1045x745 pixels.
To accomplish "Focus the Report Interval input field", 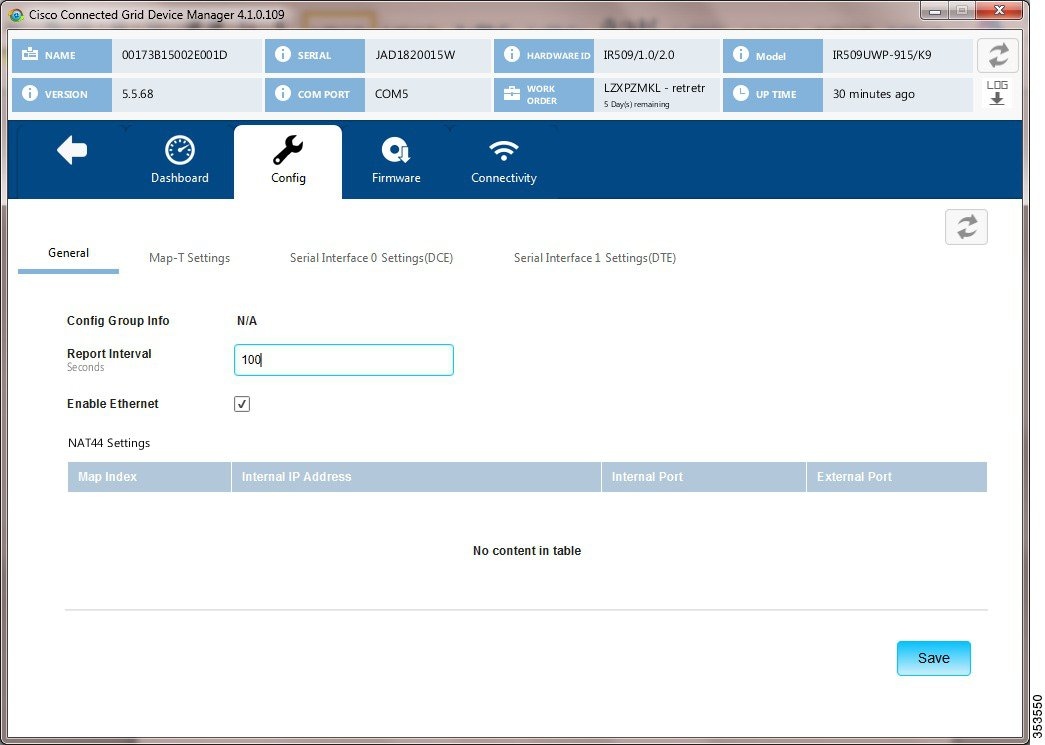I will (x=344, y=360).
